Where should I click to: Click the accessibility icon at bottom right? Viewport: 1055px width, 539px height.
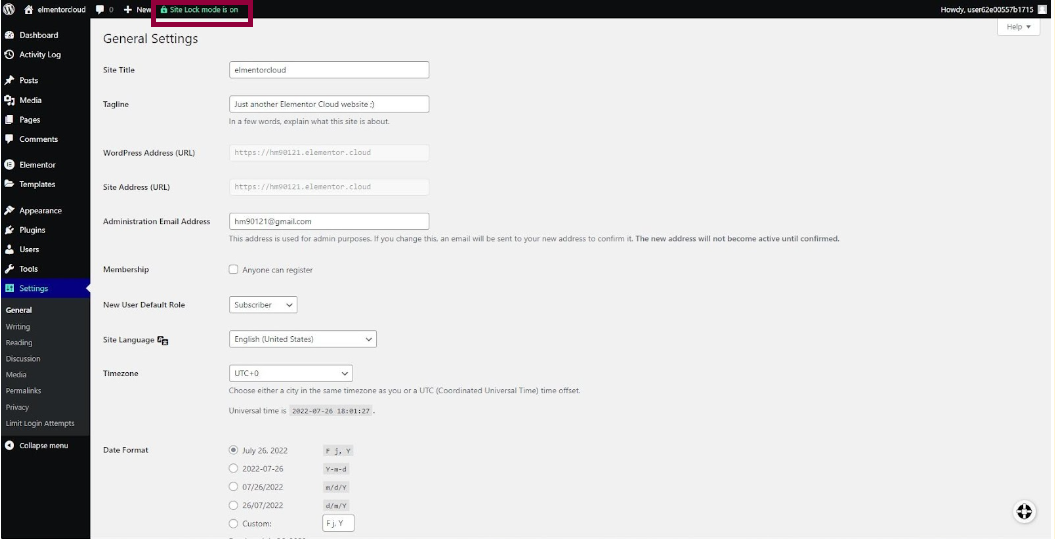click(1024, 511)
